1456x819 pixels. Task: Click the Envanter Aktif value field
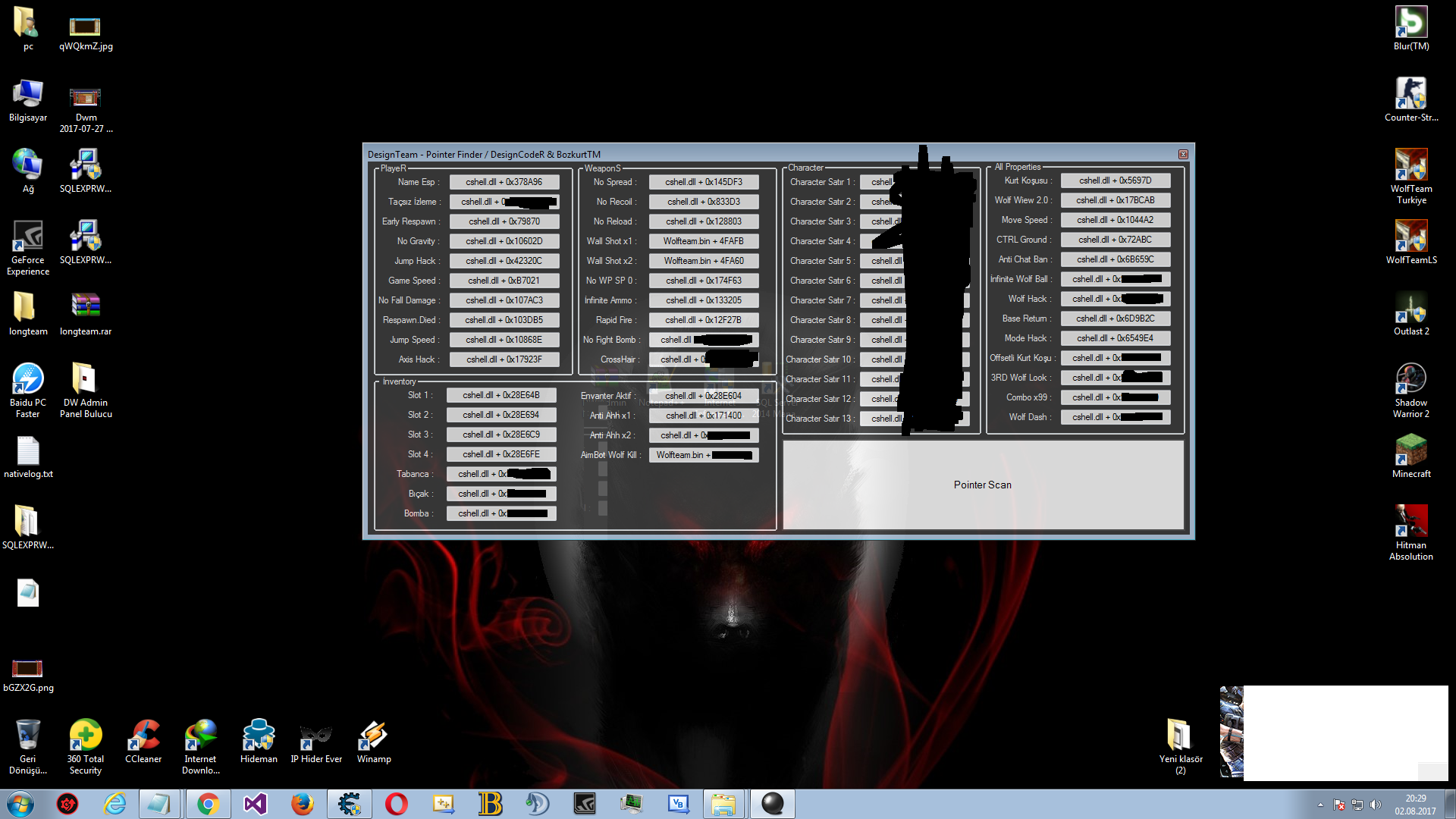click(704, 396)
